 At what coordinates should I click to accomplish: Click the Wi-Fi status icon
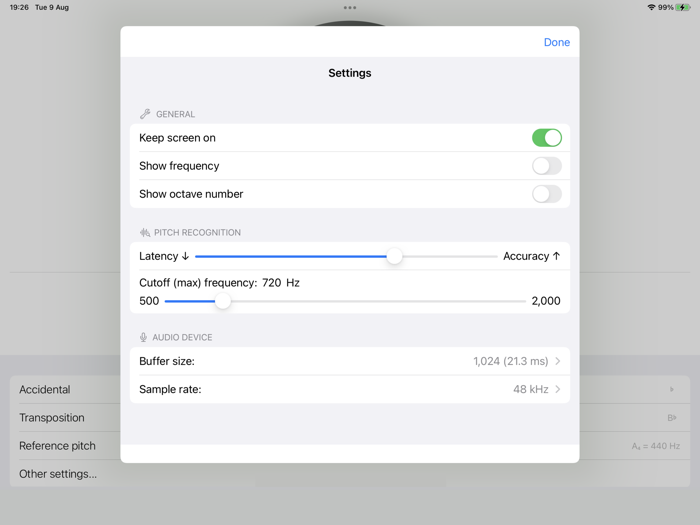pos(651,7)
